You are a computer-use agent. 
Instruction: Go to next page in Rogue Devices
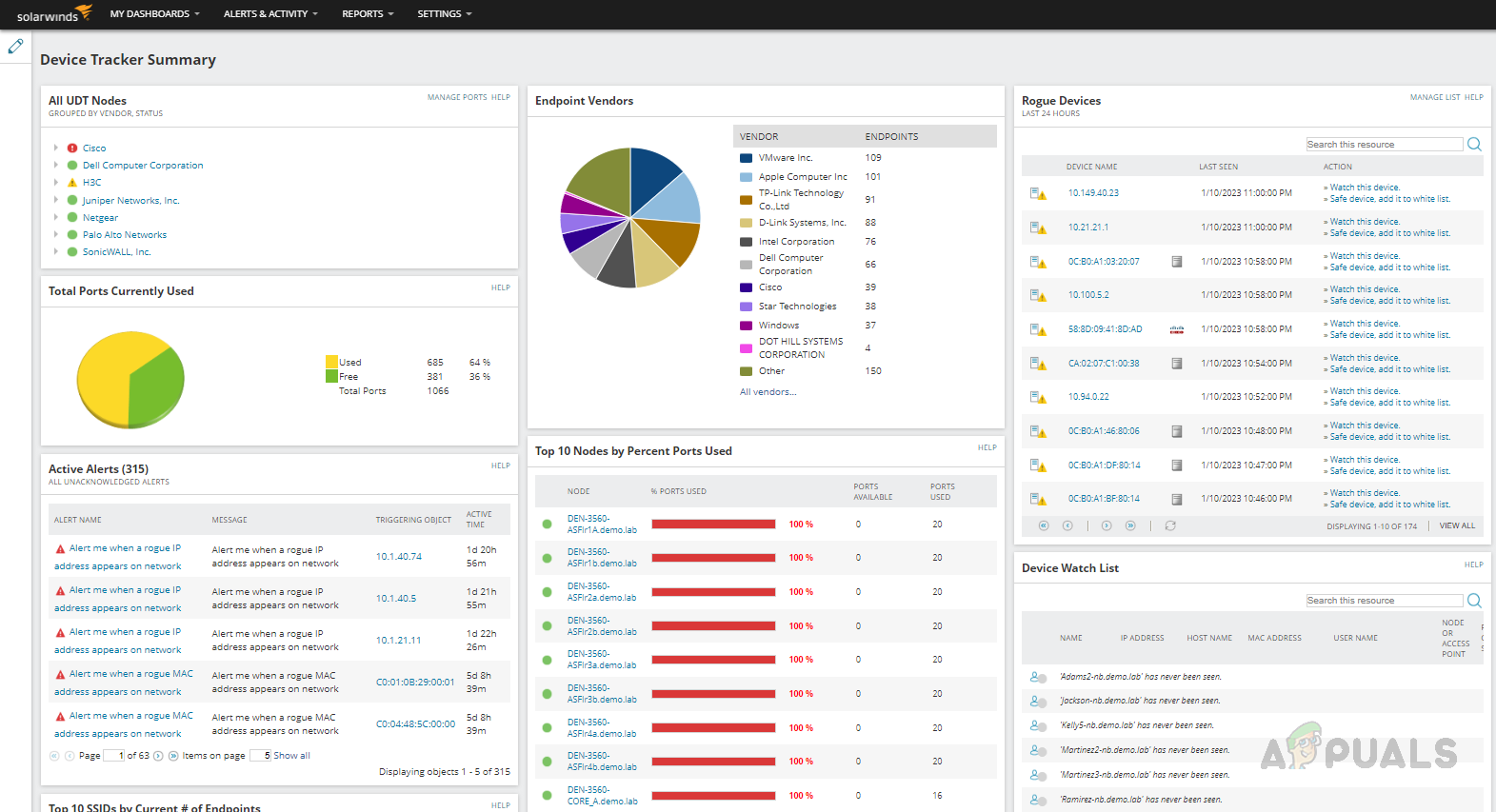[x=1107, y=525]
